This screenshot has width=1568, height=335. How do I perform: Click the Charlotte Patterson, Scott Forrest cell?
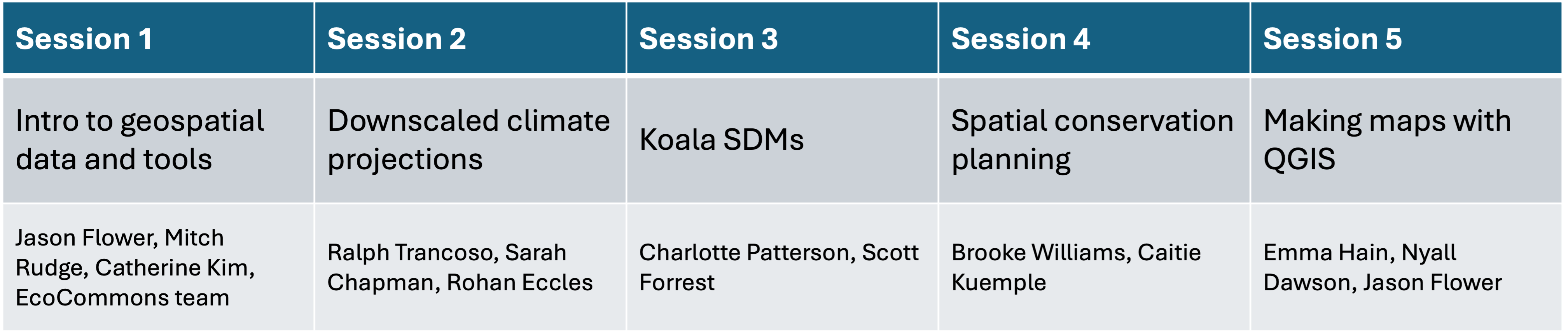[782, 267]
